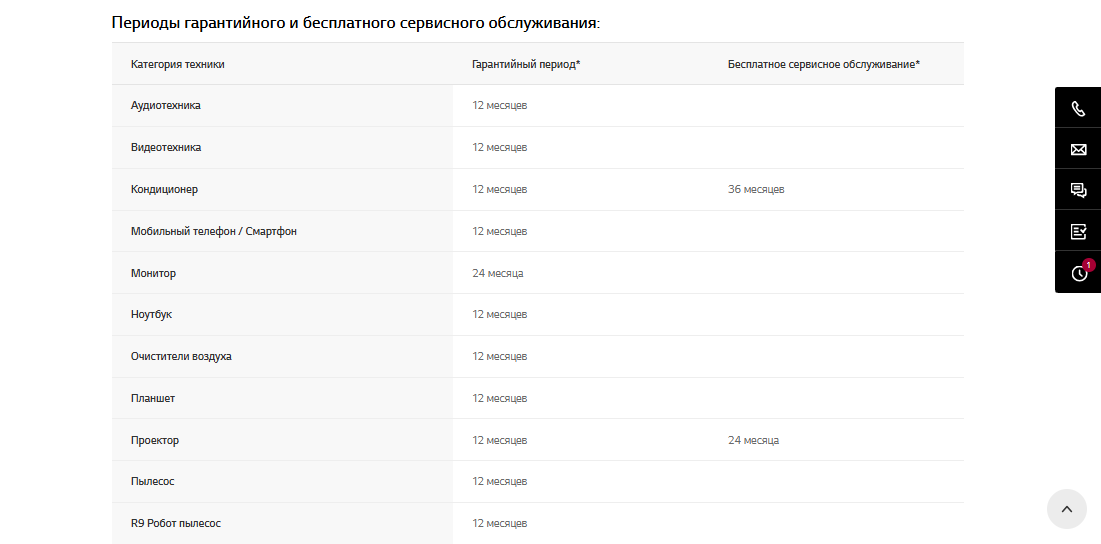Select '24 месяца' warranty in Монитор row
Viewport: 1101px width, 544px height.
498,273
